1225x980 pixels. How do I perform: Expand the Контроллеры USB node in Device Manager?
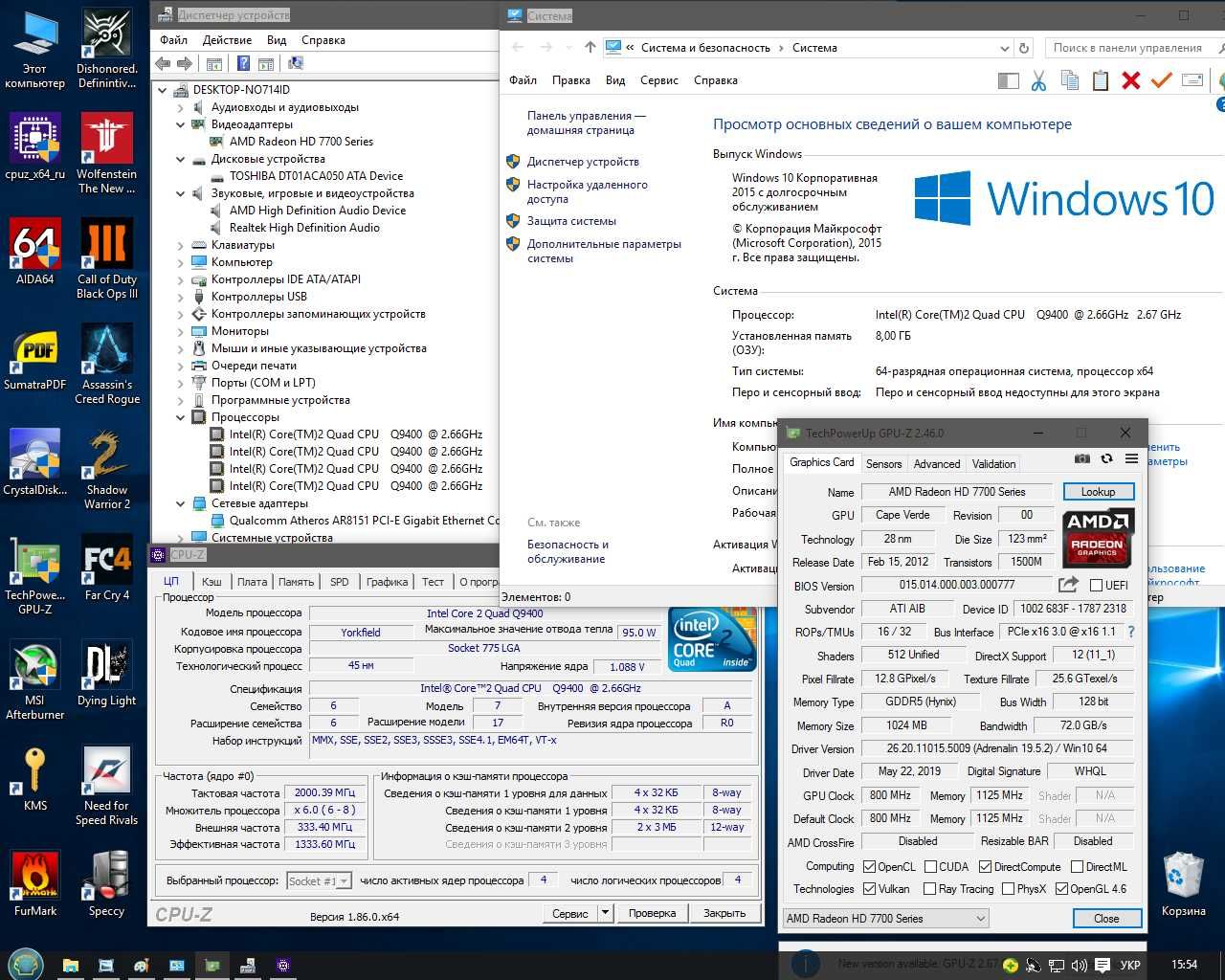[180, 297]
